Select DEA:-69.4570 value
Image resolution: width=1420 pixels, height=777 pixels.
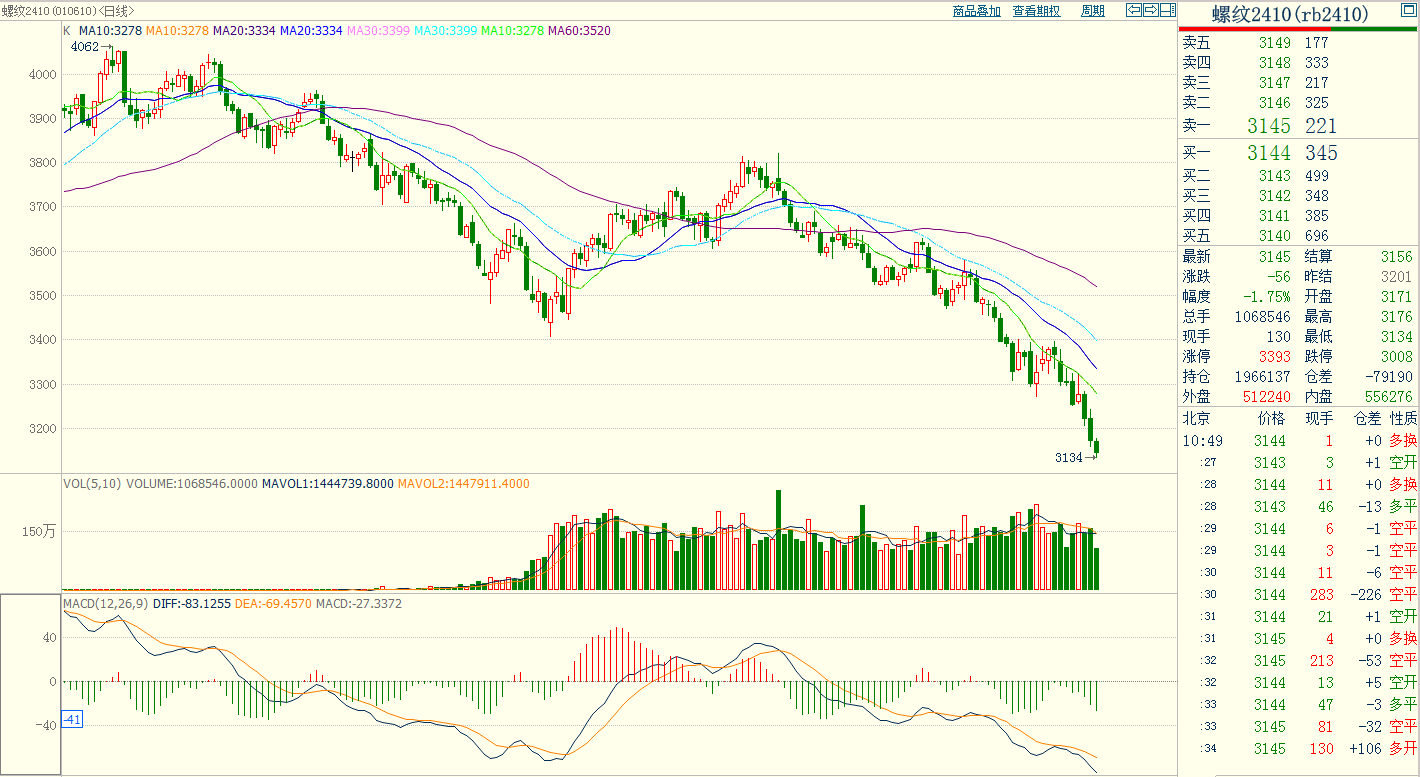(275, 604)
